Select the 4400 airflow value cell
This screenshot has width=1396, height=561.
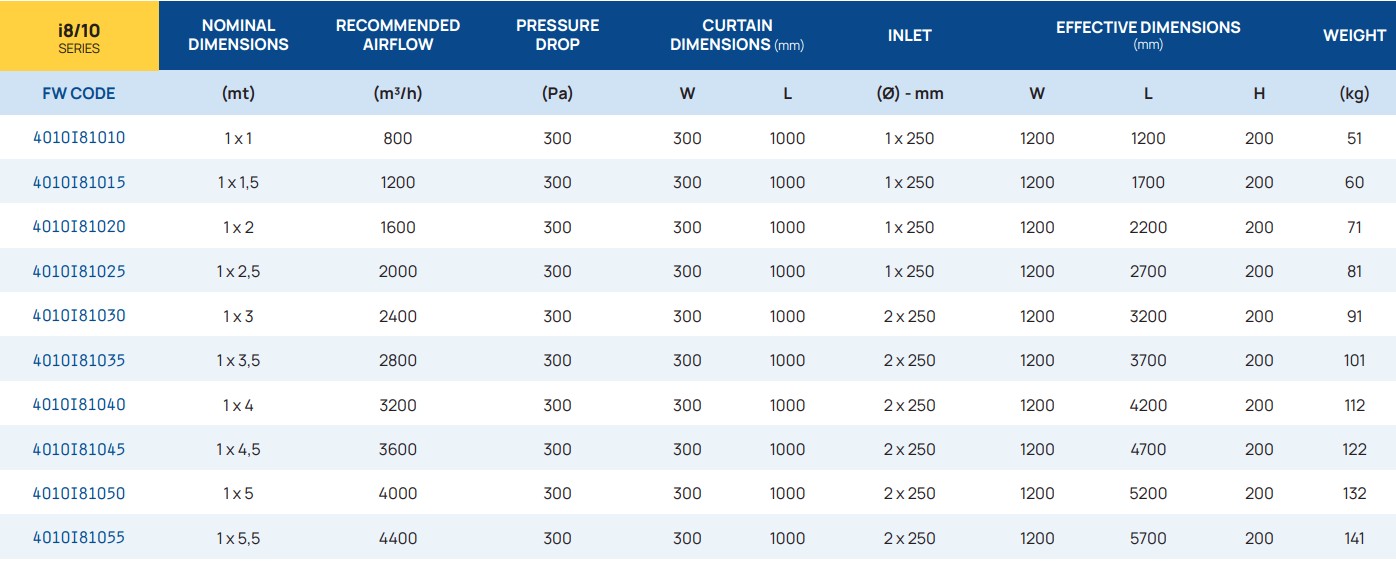(x=398, y=538)
